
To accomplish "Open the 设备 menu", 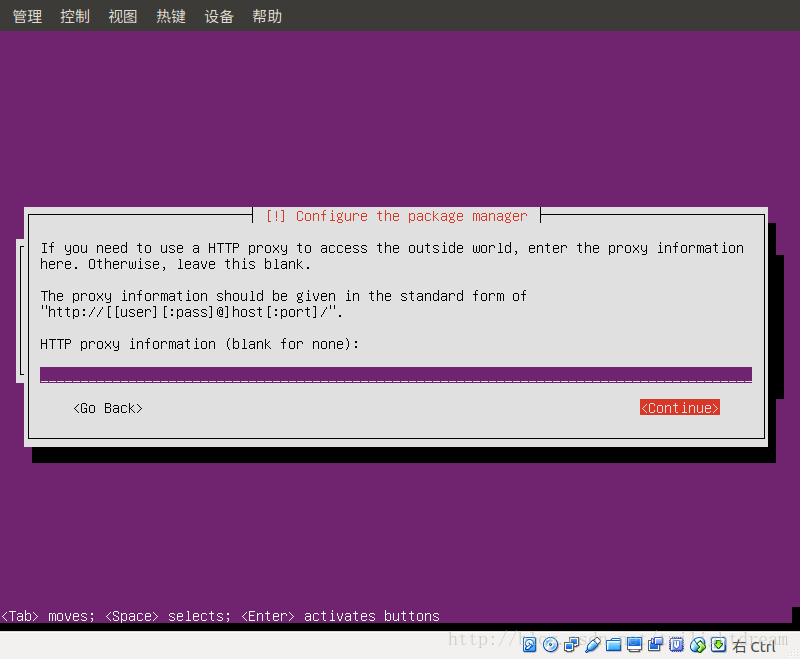I will [219, 15].
